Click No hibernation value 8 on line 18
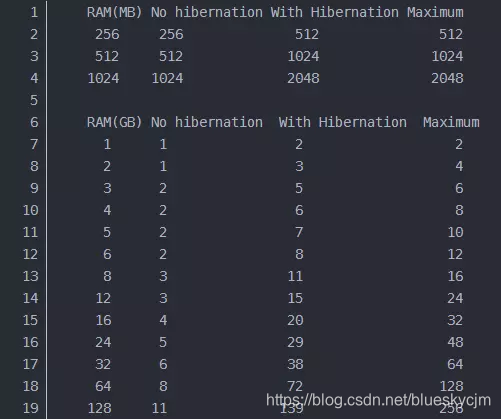Image resolution: width=501 pixels, height=419 pixels. 163,386
